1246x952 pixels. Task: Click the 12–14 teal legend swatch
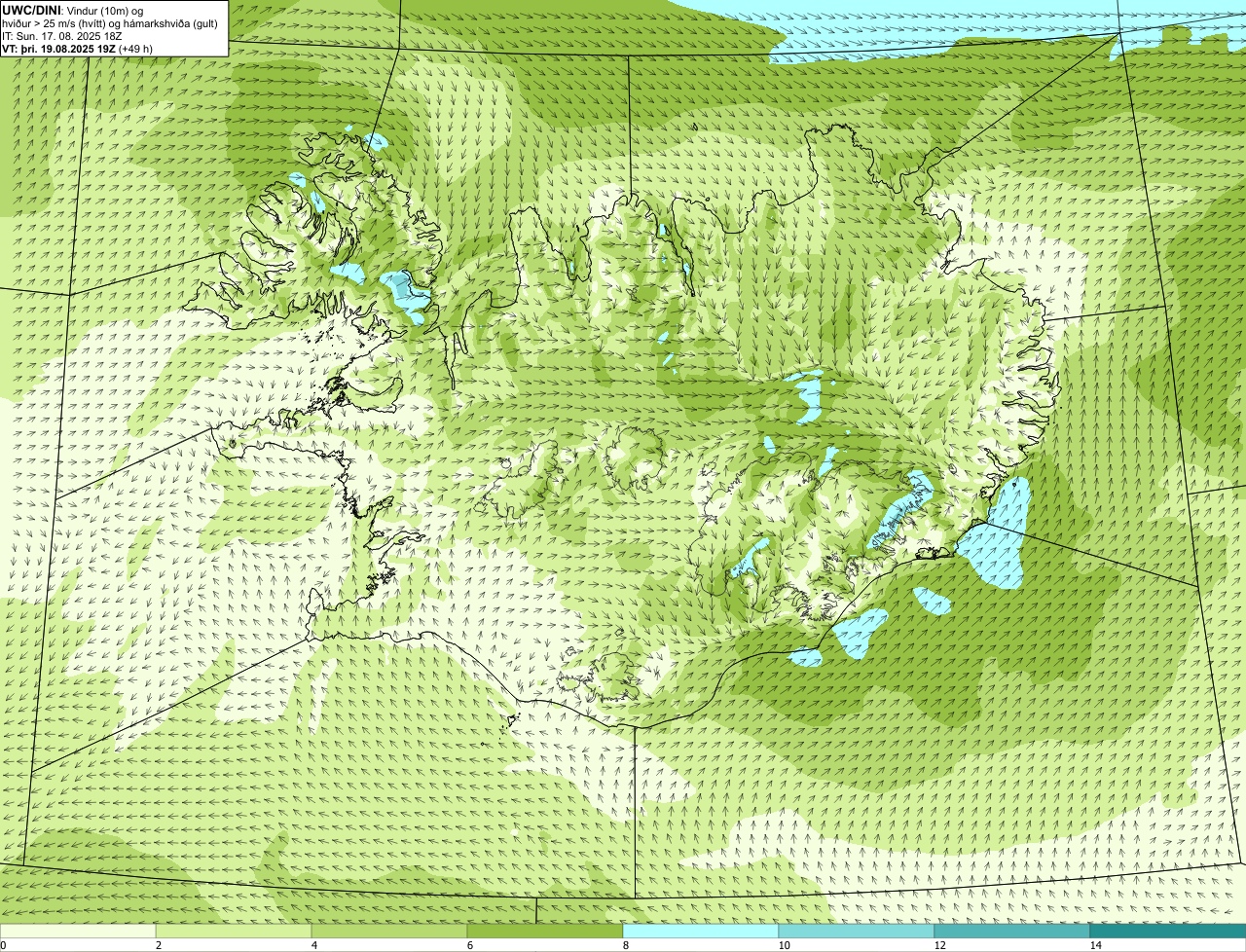coord(1012,931)
